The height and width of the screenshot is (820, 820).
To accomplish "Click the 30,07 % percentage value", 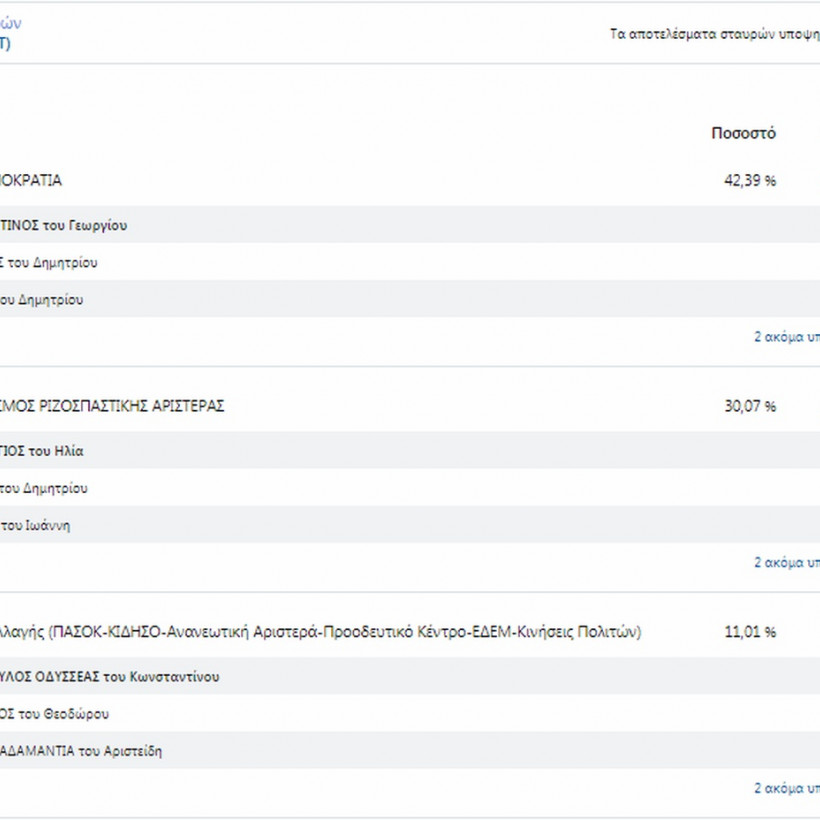I will pos(749,406).
